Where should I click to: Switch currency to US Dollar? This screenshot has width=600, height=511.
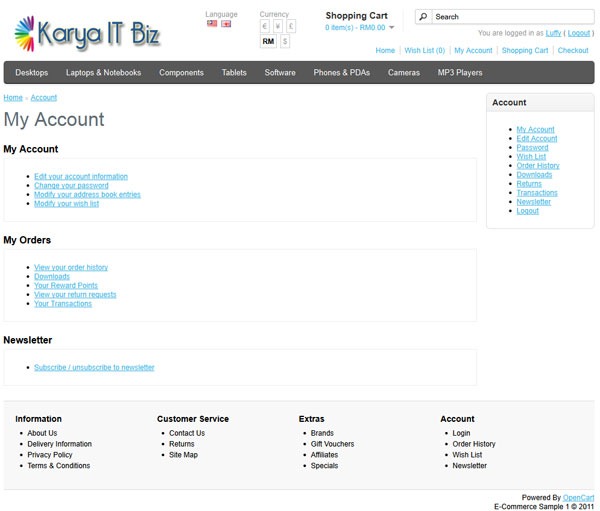[x=285, y=41]
